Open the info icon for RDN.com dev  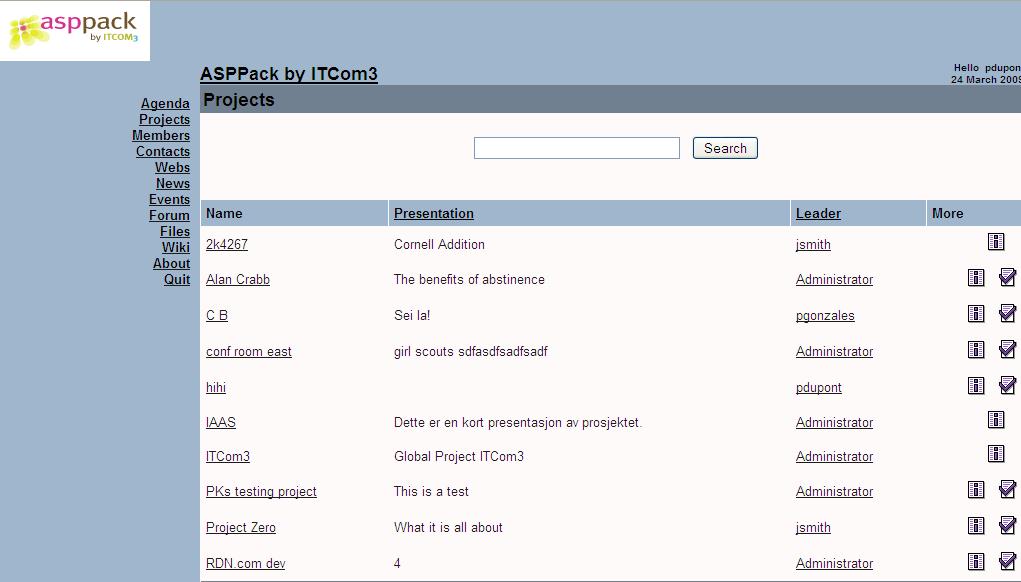coord(975,561)
